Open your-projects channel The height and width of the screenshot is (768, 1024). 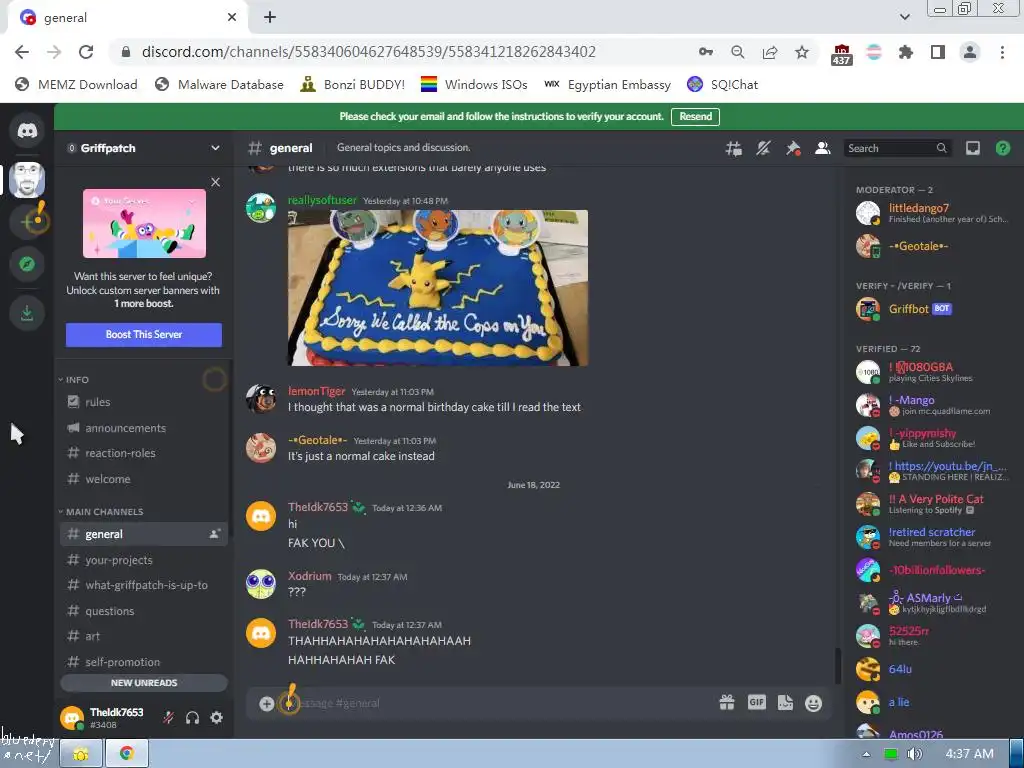[144, 560]
